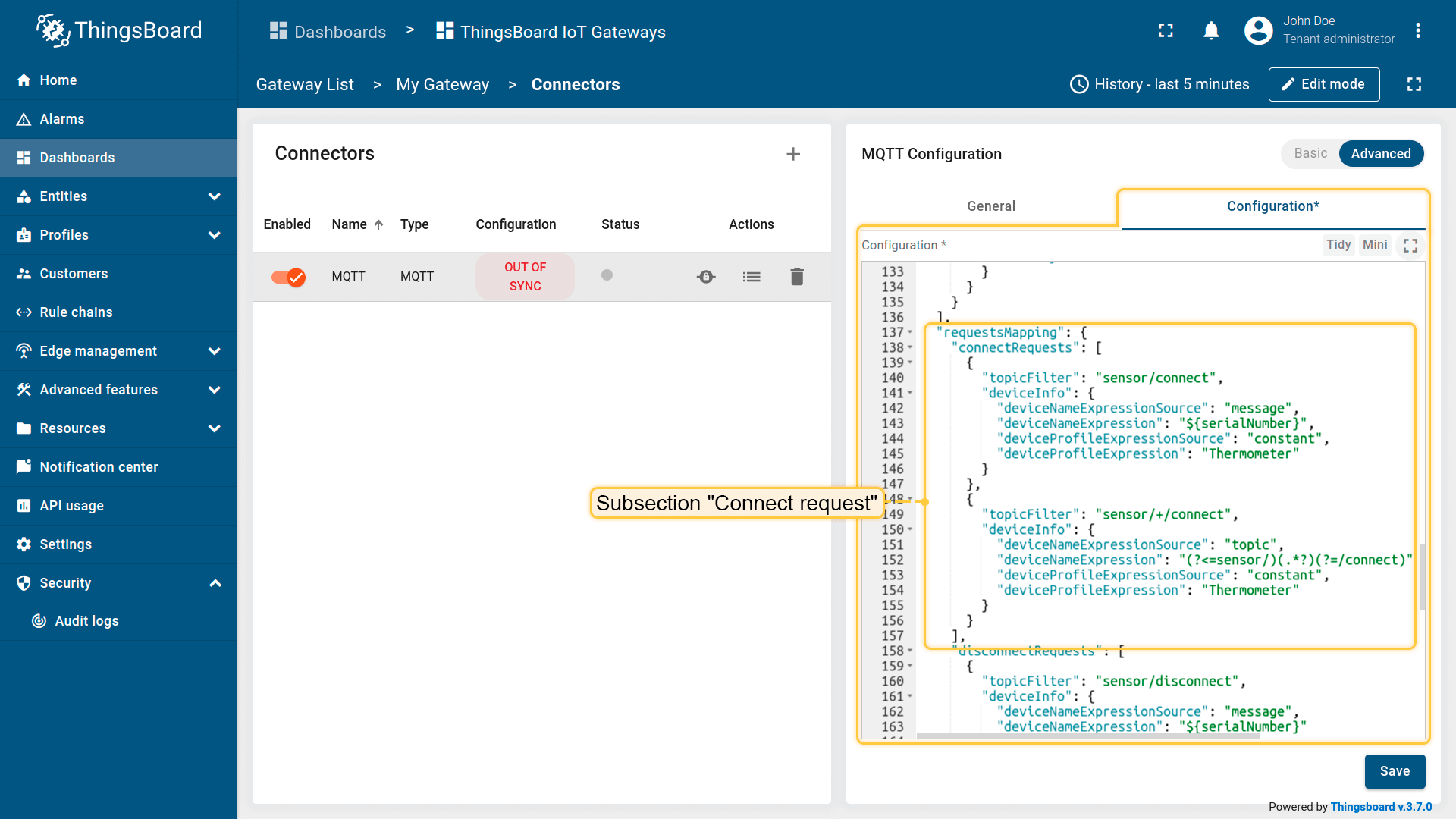
Task: Expand dashboard to fullscreen icon
Action: [x=1414, y=84]
